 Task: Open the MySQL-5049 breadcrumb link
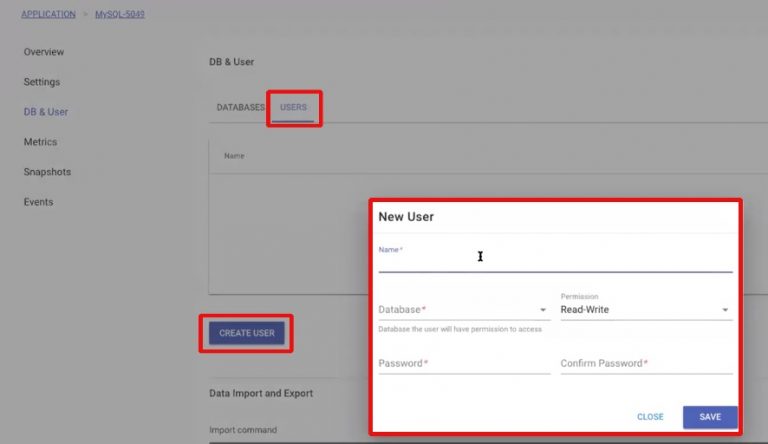(122, 14)
